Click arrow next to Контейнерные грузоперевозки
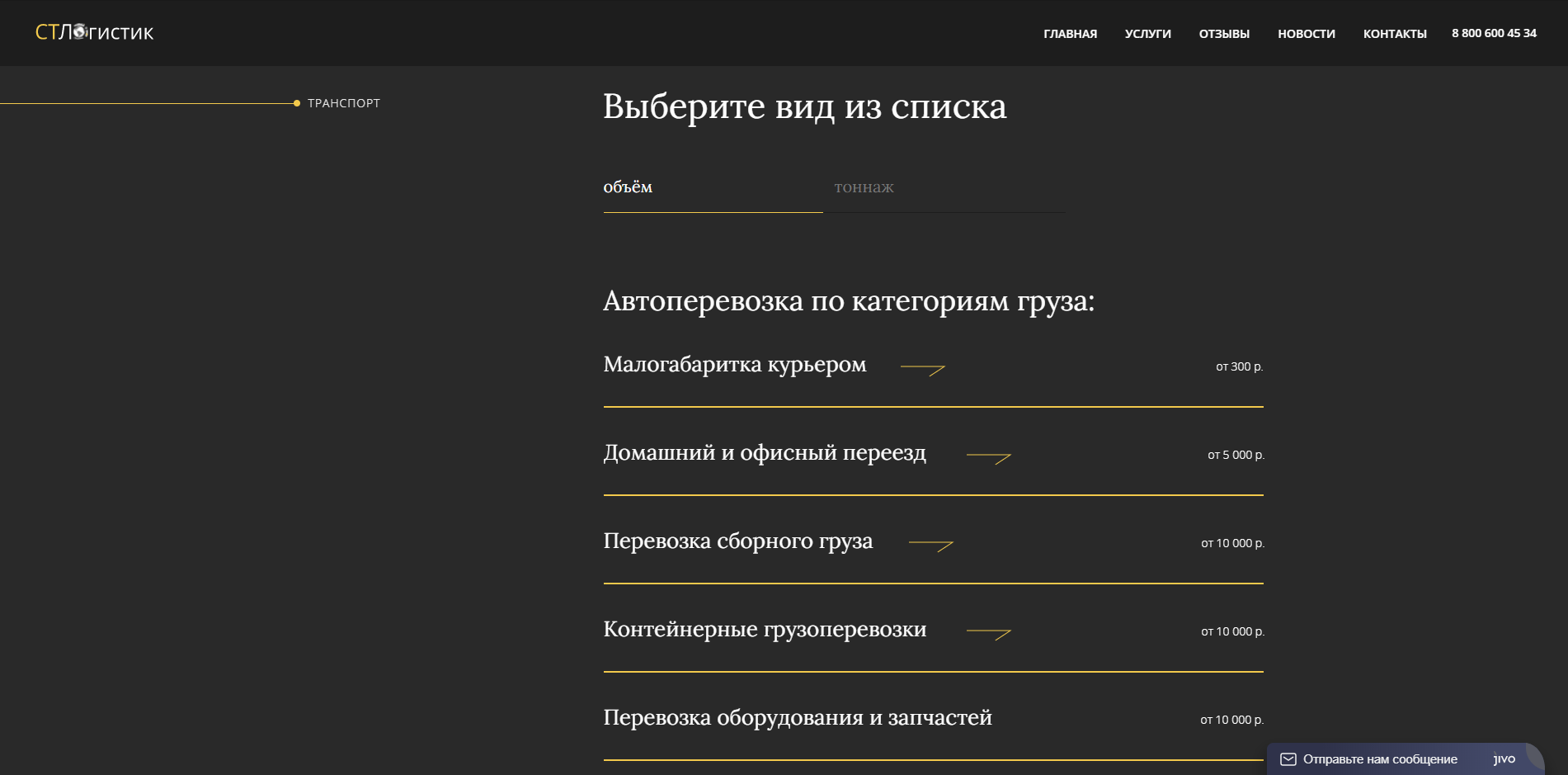The width and height of the screenshot is (1568, 775). [988, 635]
